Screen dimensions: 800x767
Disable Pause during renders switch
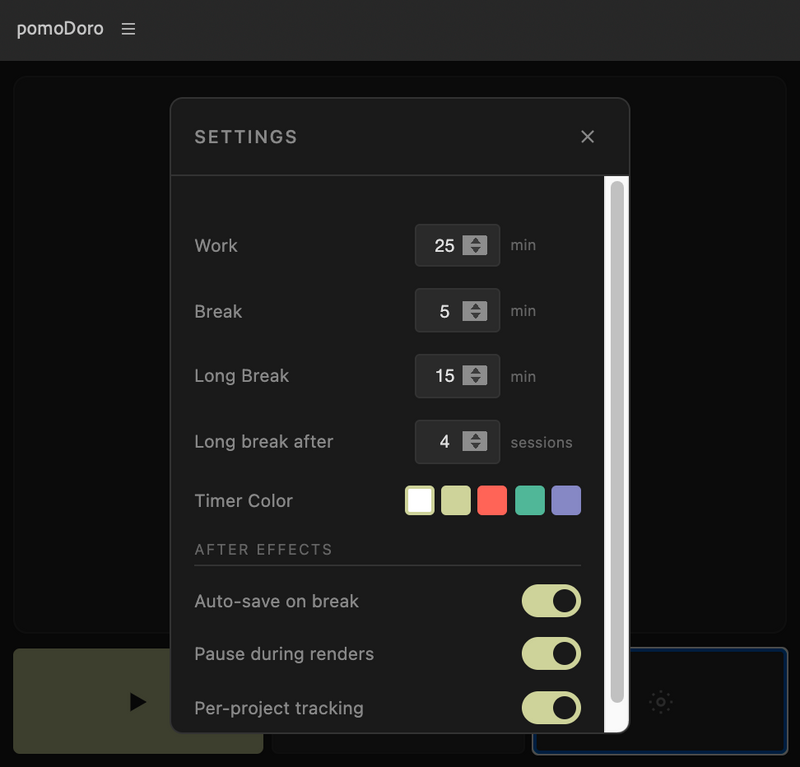pyautogui.click(x=551, y=654)
